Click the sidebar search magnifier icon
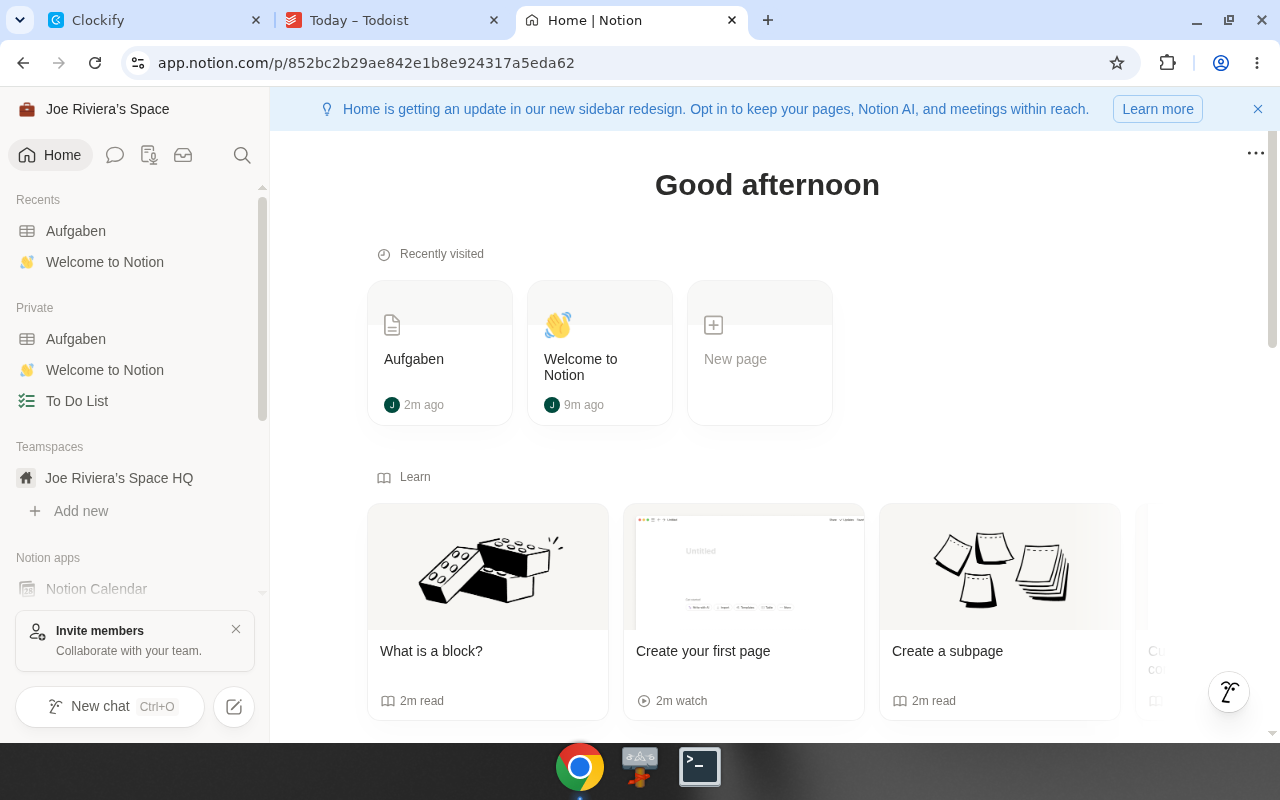 click(x=242, y=155)
